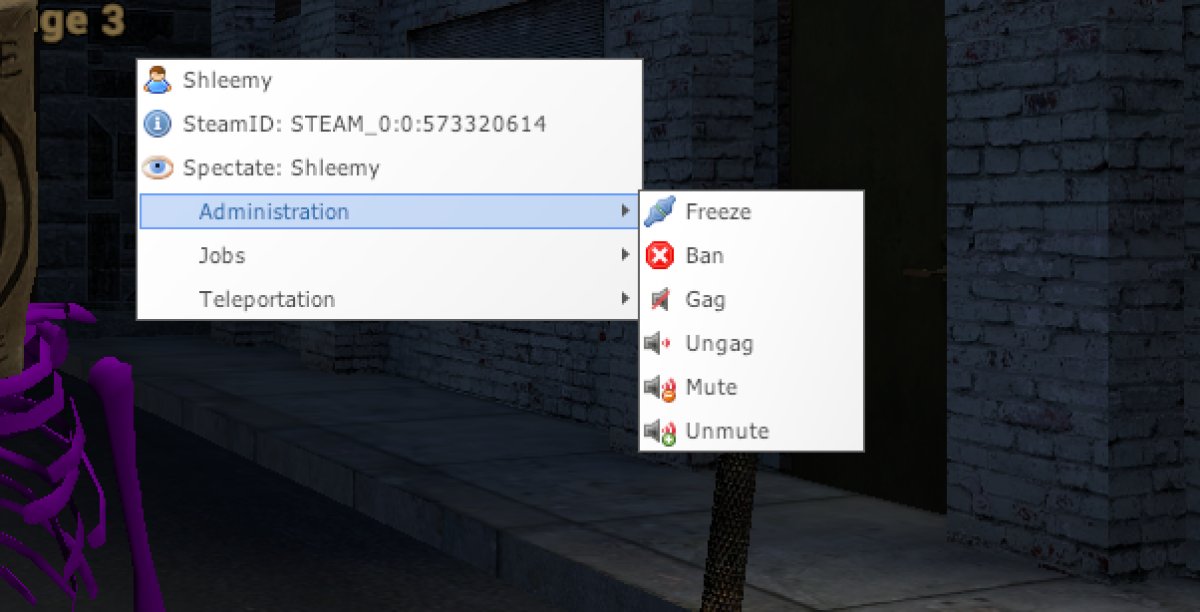The height and width of the screenshot is (612, 1200).
Task: Expand the Jobs submenu arrow
Action: (625, 255)
